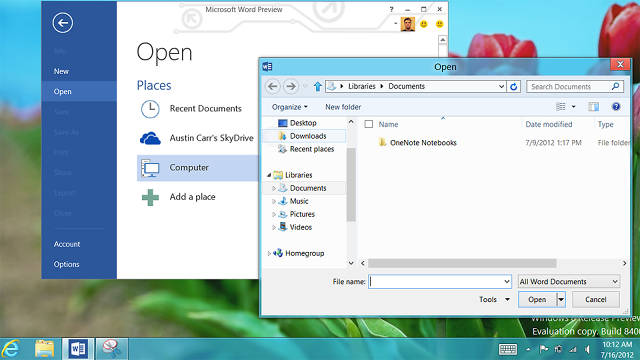Viewport: 640px width, 360px height.
Task: Click the back arrow in Word backstage
Action: (62, 23)
